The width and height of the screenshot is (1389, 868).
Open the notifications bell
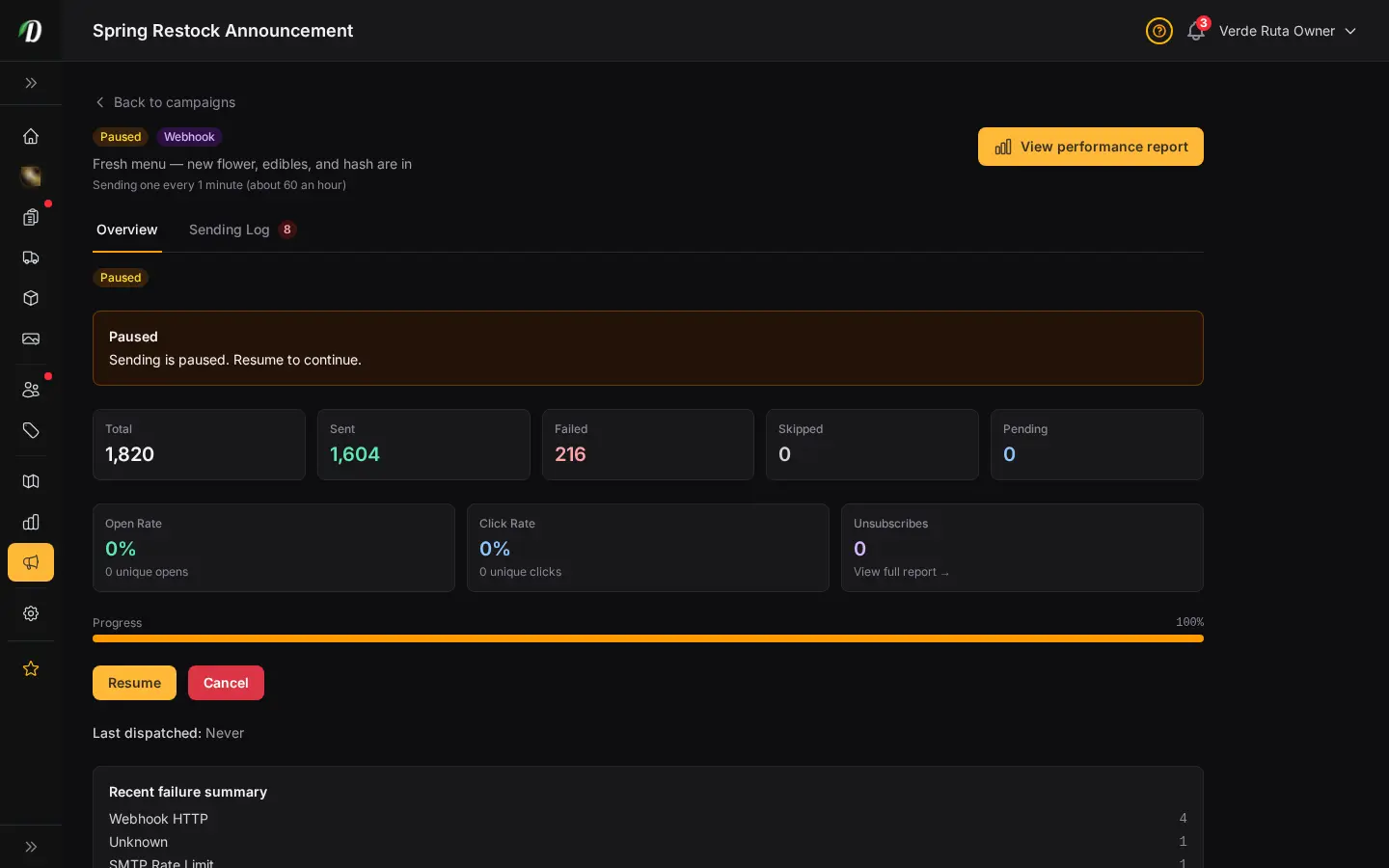(x=1196, y=31)
